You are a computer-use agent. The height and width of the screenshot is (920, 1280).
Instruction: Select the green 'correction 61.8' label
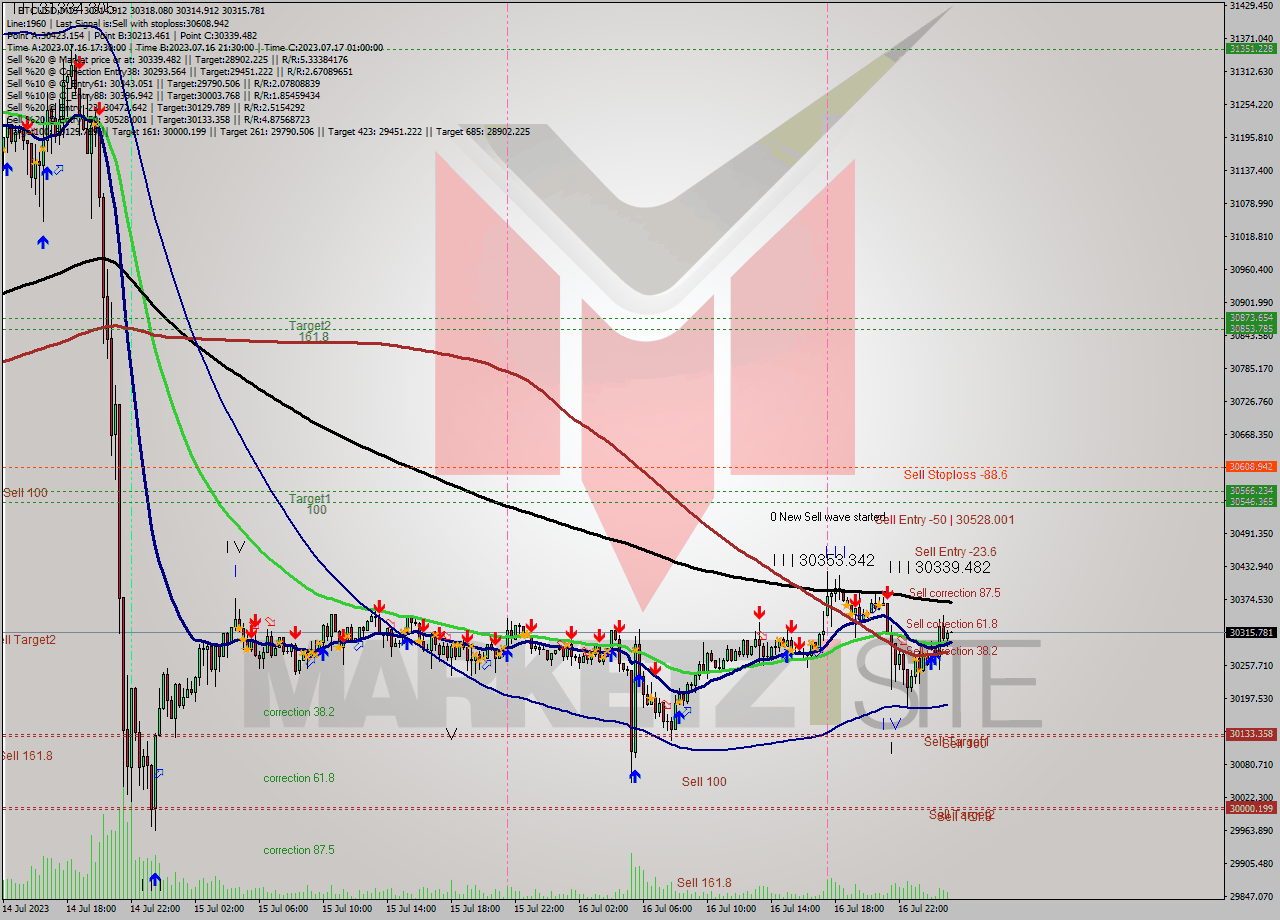(x=299, y=778)
